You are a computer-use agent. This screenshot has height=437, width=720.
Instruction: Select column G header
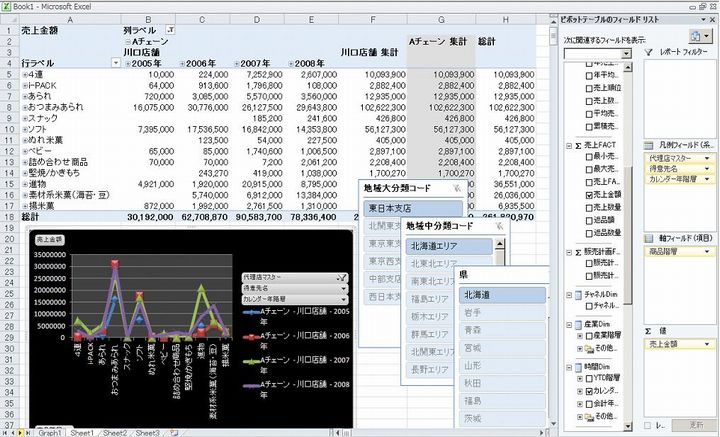point(441,20)
